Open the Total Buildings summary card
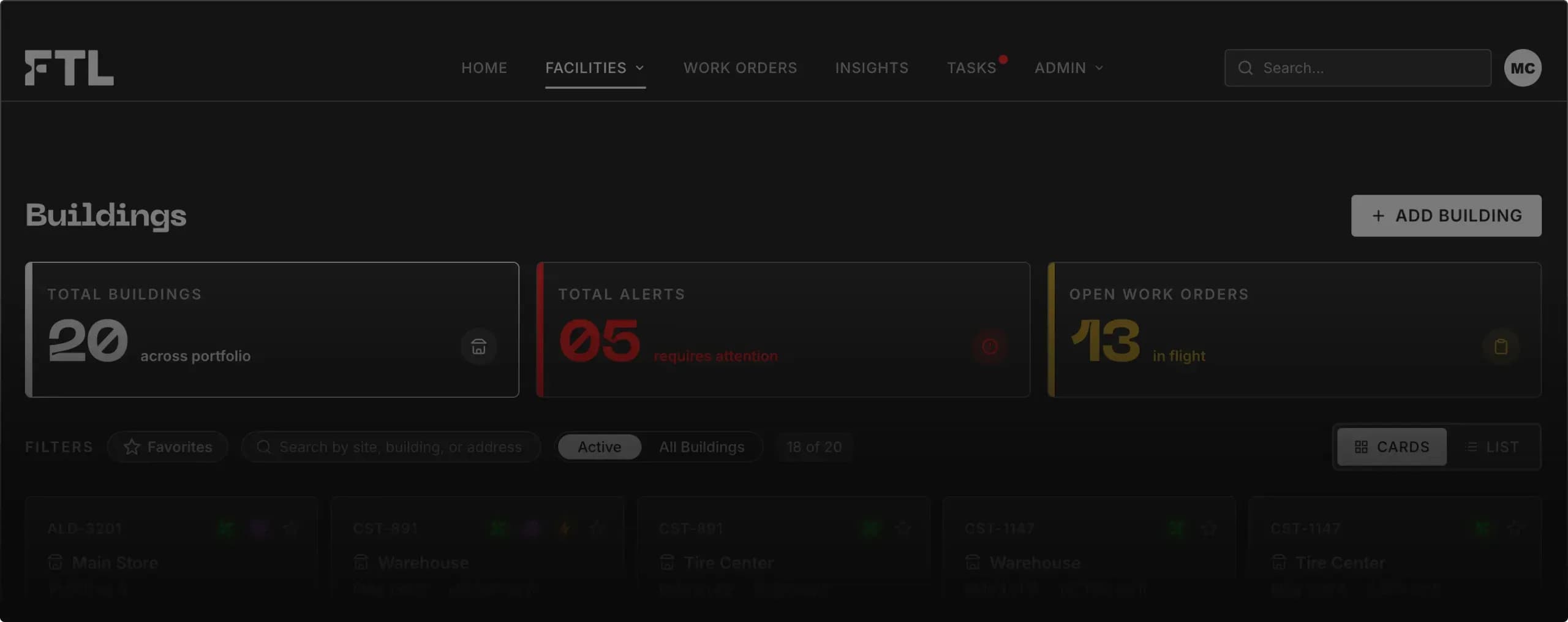This screenshot has height=622, width=1568. click(272, 330)
